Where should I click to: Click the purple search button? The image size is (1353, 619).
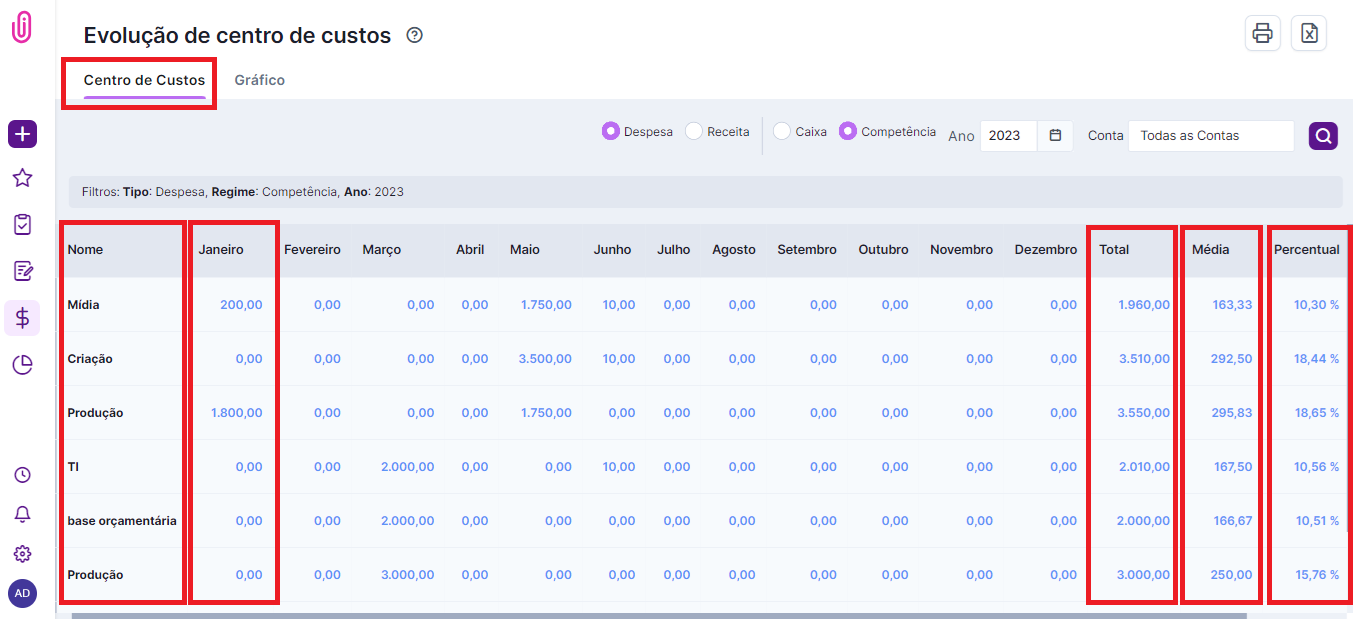pyautogui.click(x=1323, y=136)
